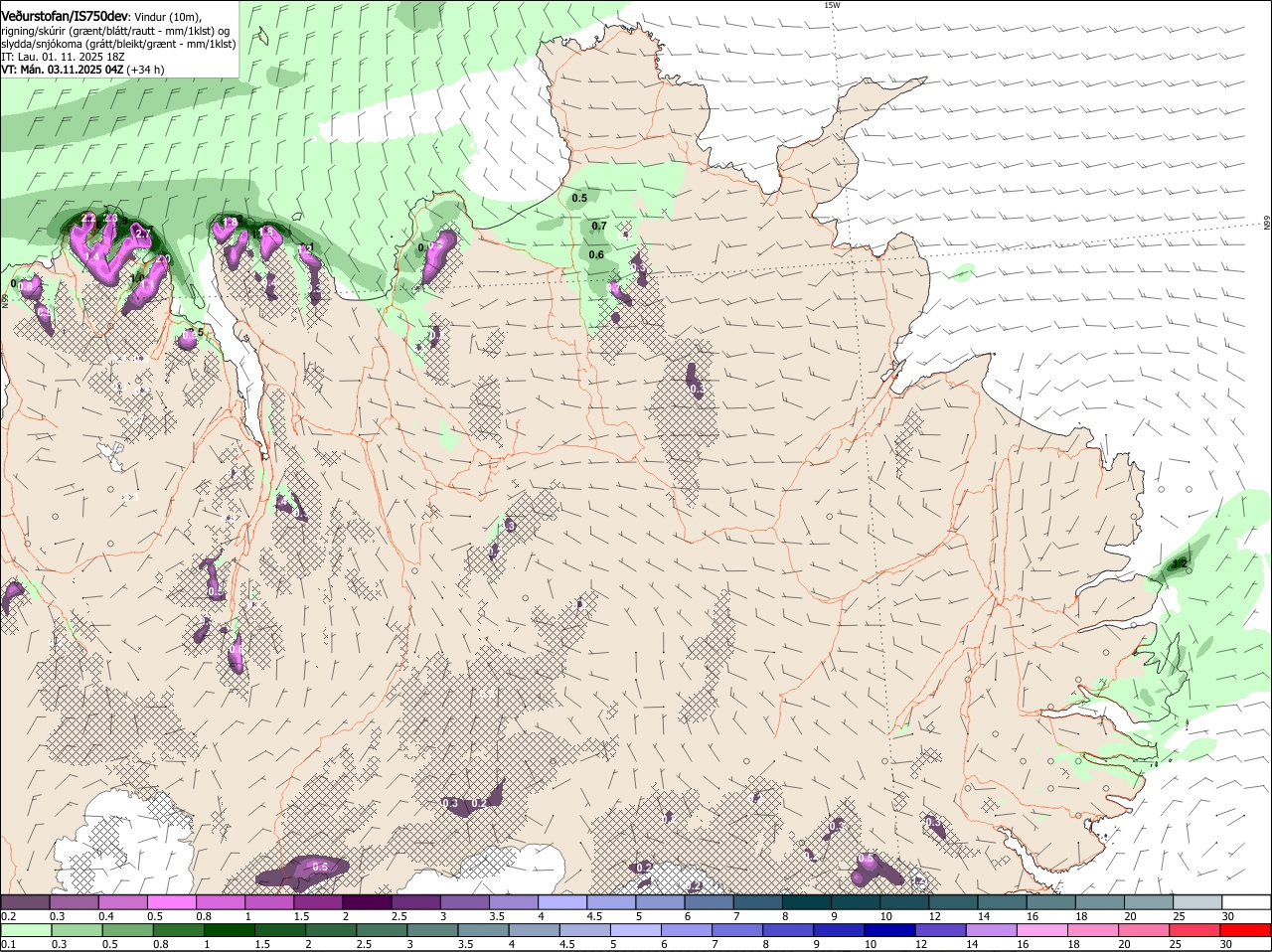Click the 15W longitude label at top edge
Image resolution: width=1272 pixels, height=952 pixels.
(x=832, y=5)
